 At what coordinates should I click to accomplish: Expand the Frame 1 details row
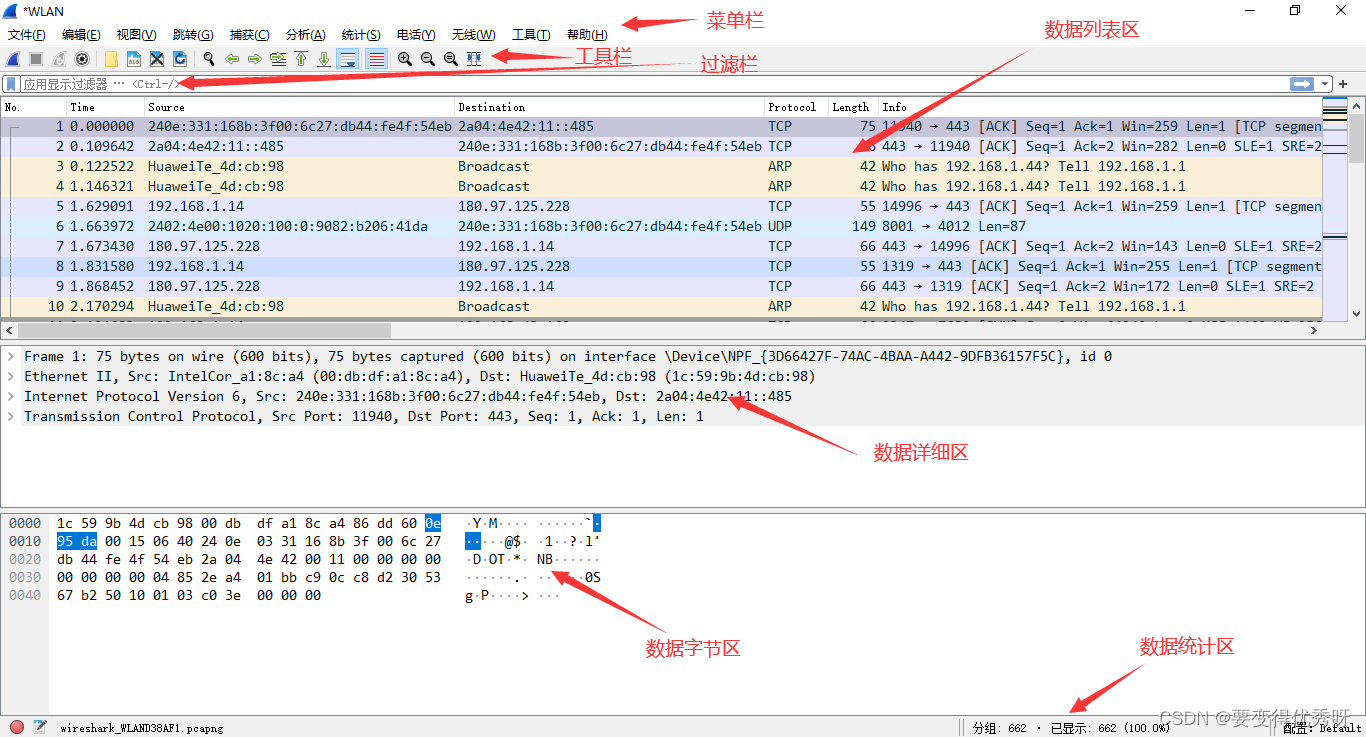(10, 356)
